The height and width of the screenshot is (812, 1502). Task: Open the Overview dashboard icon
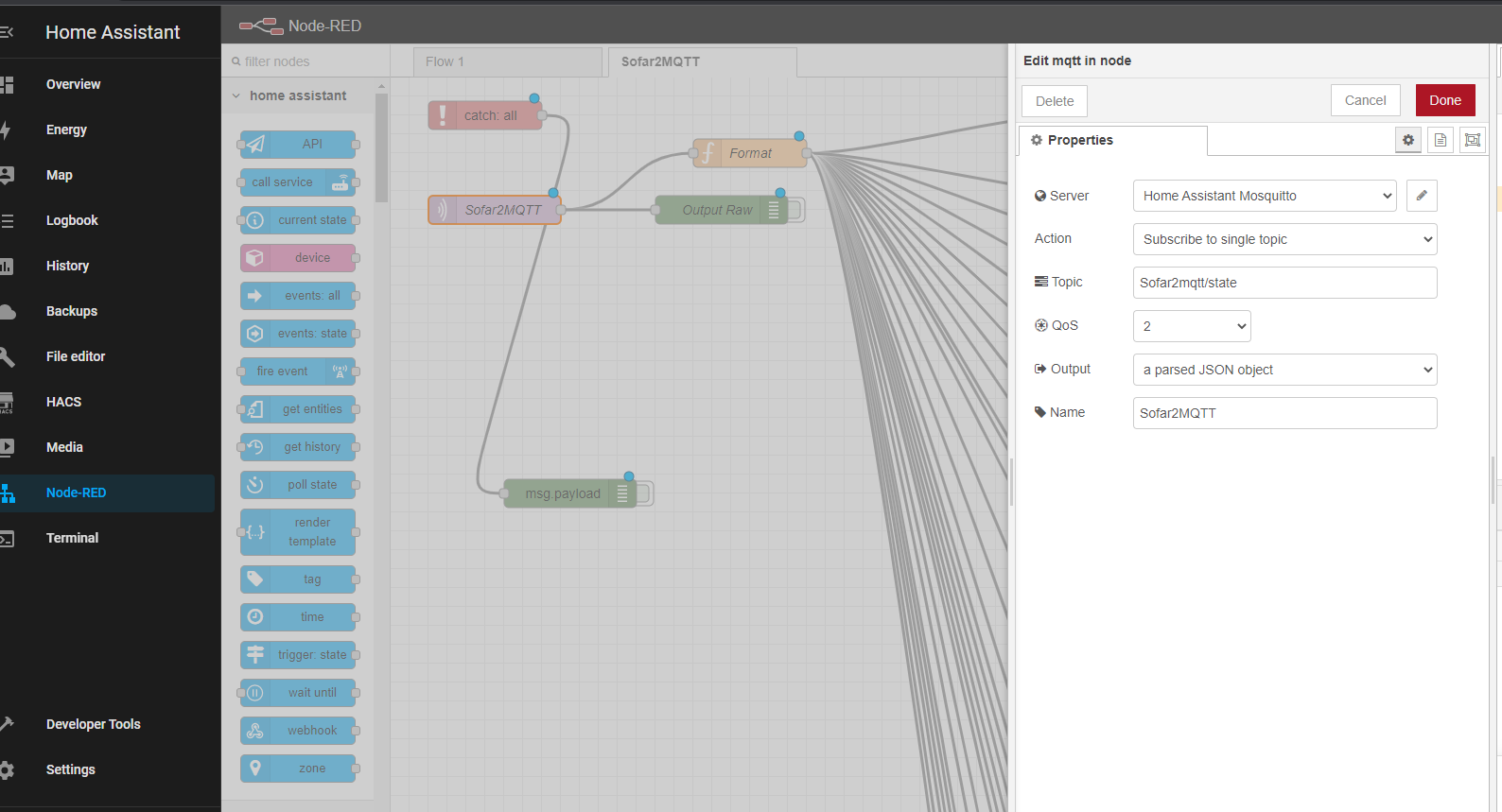[7, 84]
